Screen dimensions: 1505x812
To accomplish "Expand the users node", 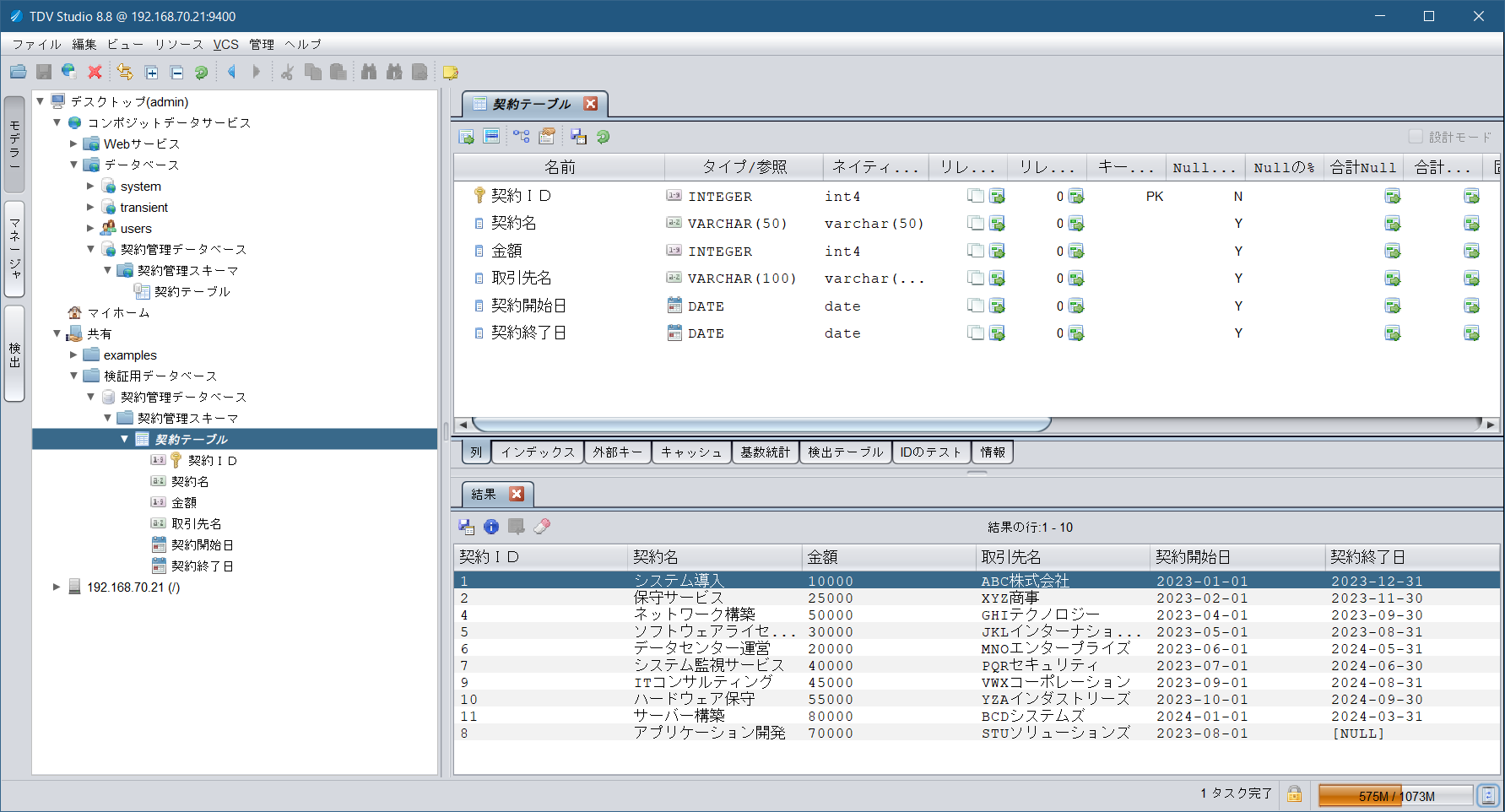I will (x=90, y=228).
